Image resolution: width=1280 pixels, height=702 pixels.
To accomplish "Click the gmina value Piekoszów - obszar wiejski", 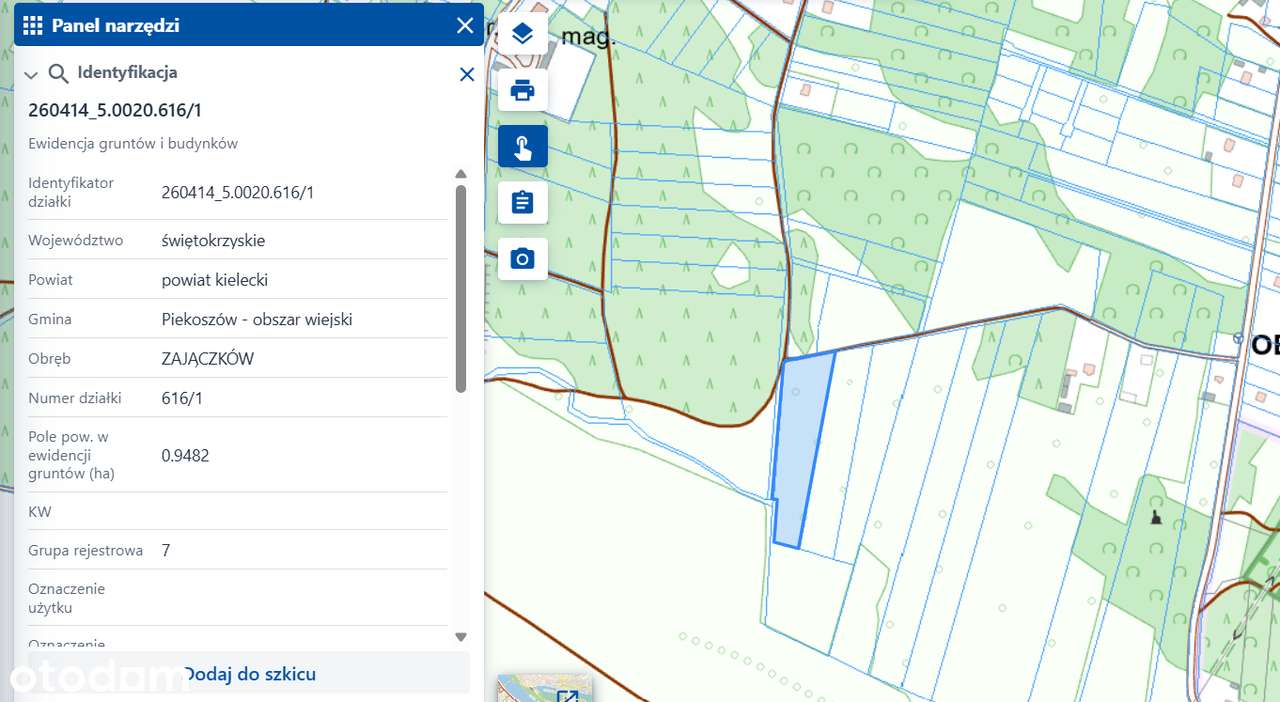I will click(257, 319).
